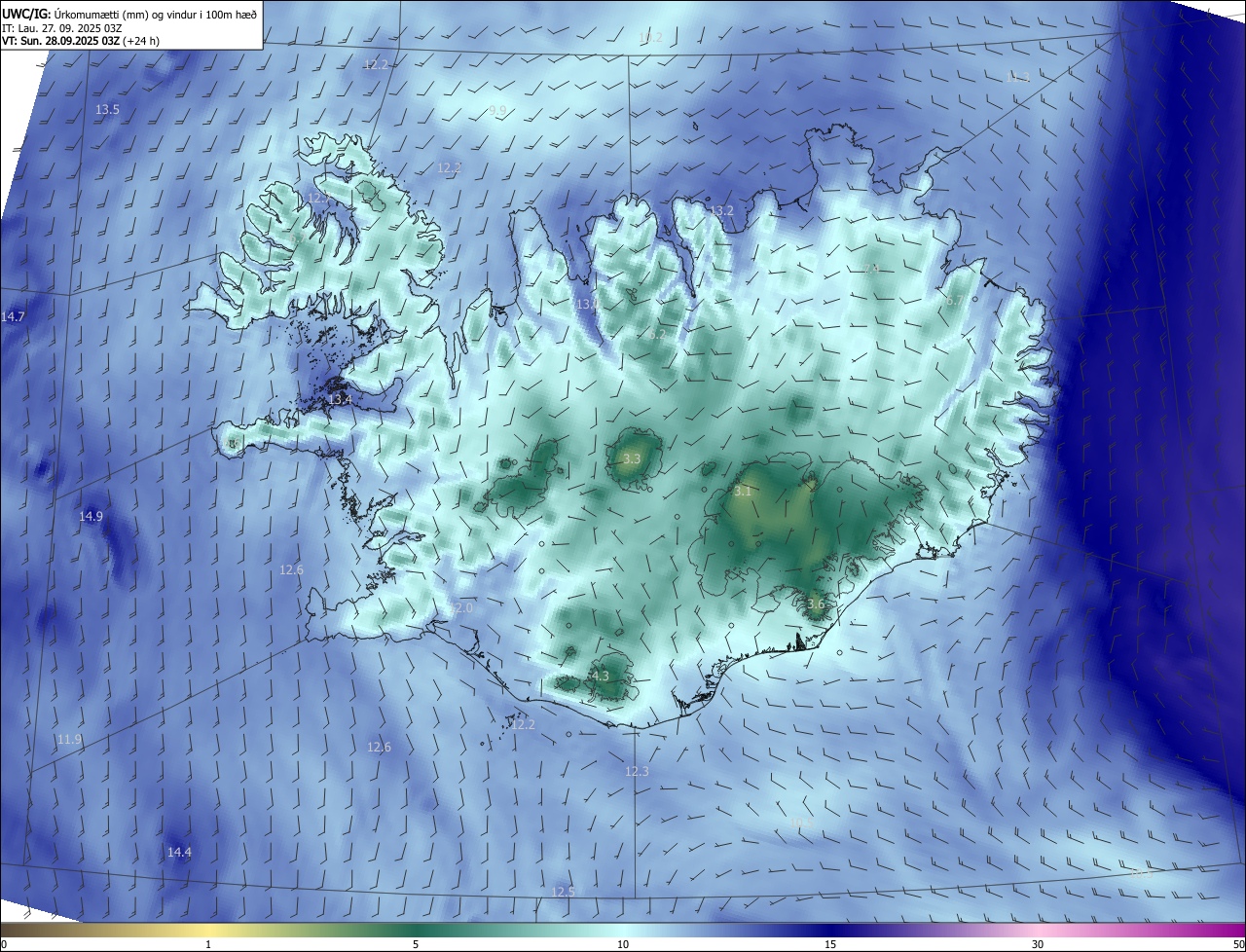Click the colorbar tick labeled 10
Viewport: 1246px width, 952px height.
point(623,944)
